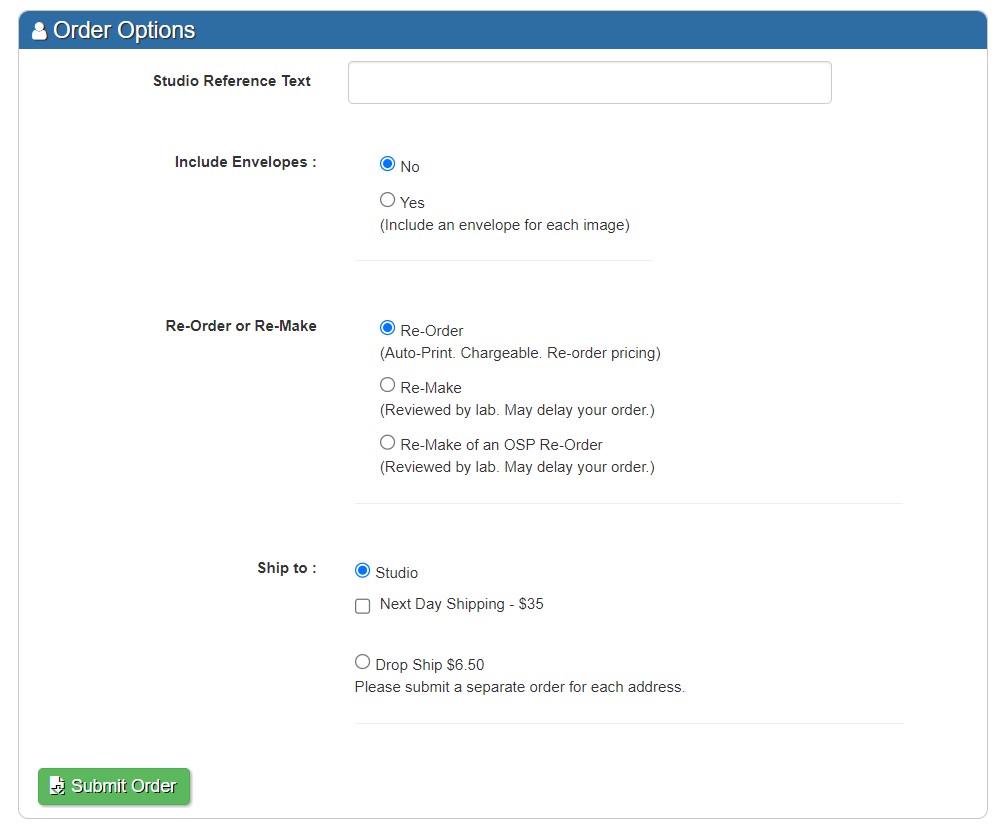Image resolution: width=998 pixels, height=826 pixels.
Task: Click 'Please submit a separate order for each address.'
Action: click(520, 687)
